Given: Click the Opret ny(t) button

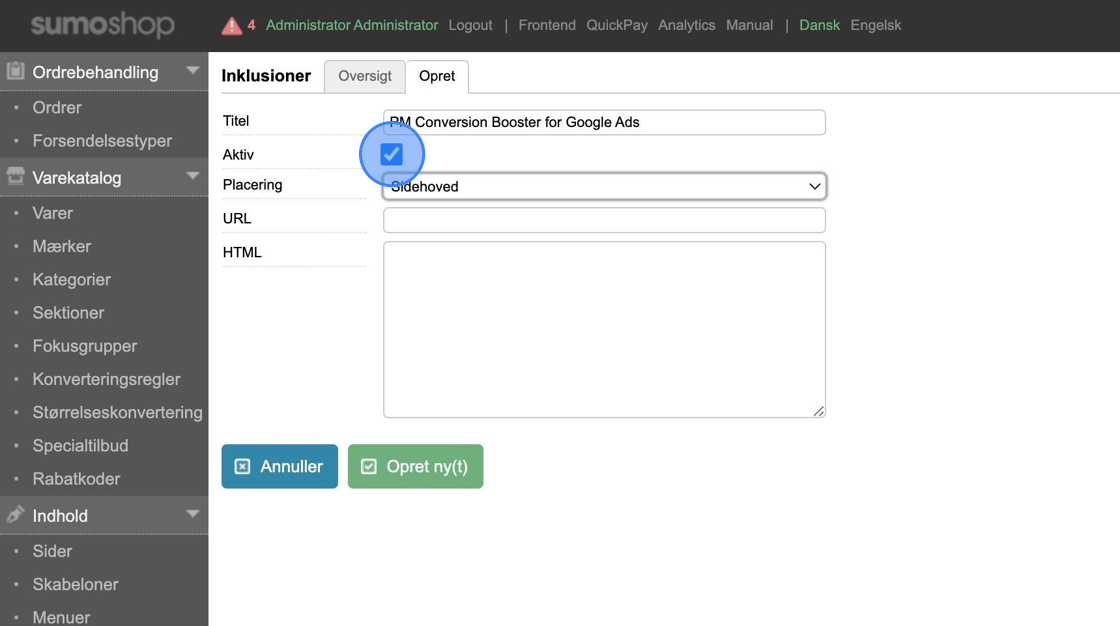Looking at the screenshot, I should click(x=415, y=466).
